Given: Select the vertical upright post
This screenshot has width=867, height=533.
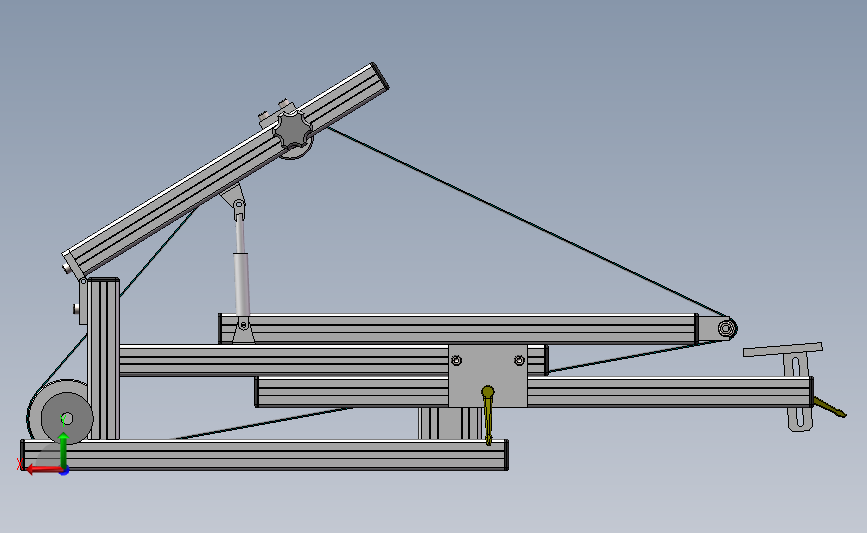Looking at the screenshot, I should coord(103,359).
